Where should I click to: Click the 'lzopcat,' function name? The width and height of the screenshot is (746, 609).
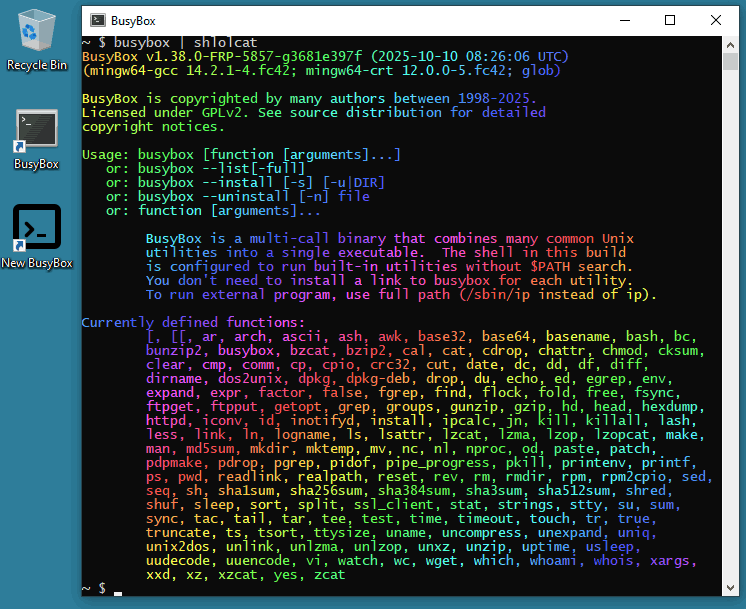click(x=625, y=434)
